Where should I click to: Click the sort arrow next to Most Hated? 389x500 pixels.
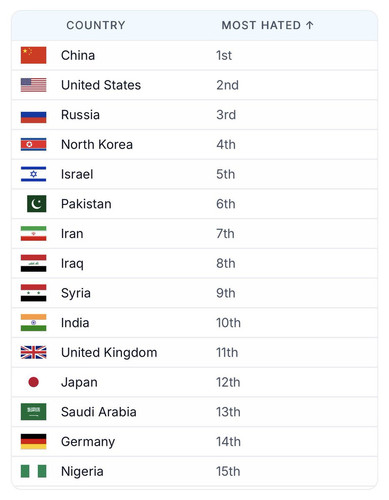(x=309, y=25)
